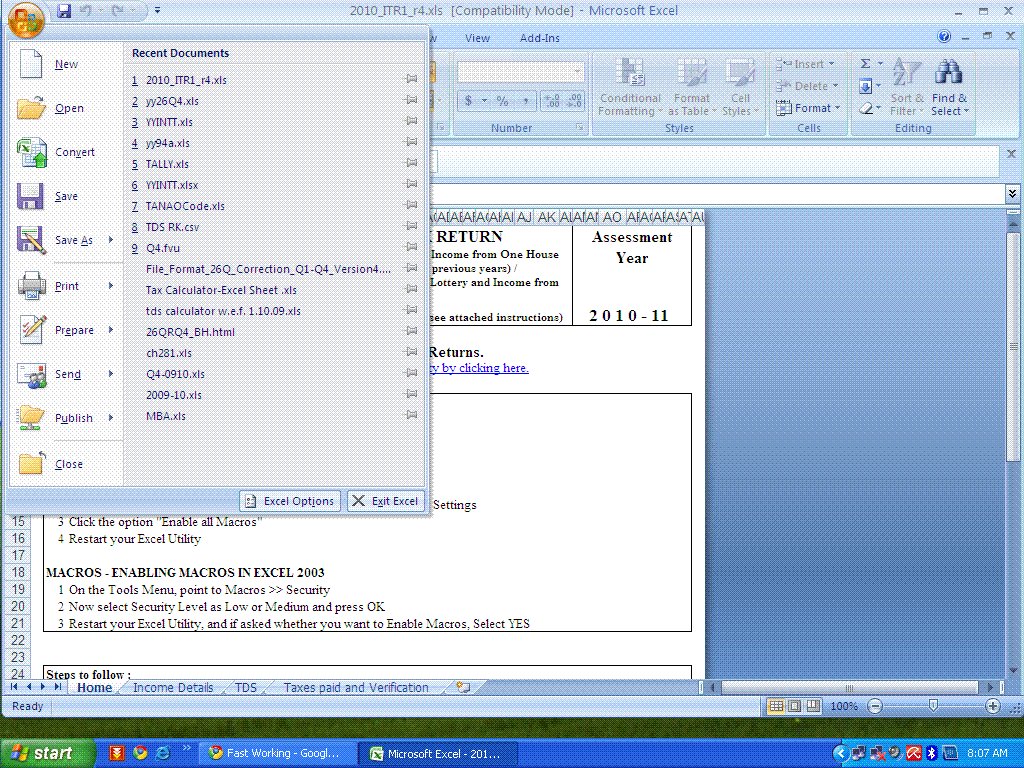The width and height of the screenshot is (1024, 768).
Task: Click the Excel Options button
Action: point(290,501)
